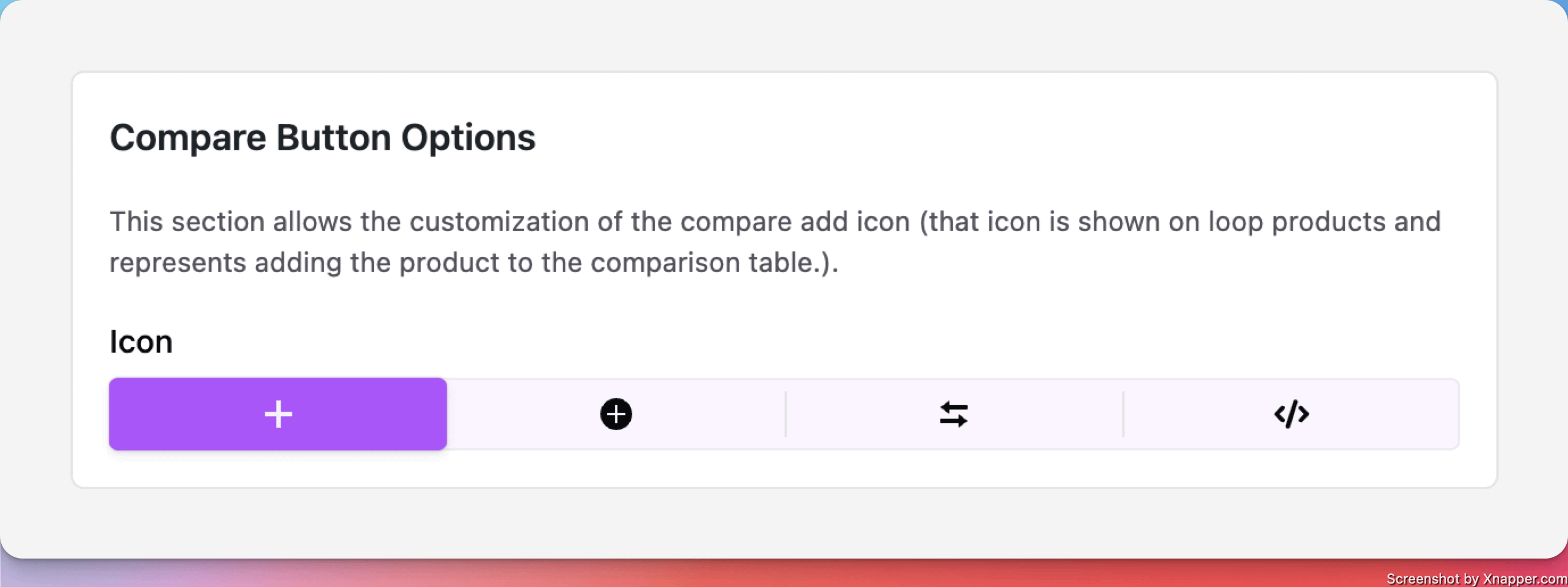Select the custom code icon option
Screen dimensions: 1568x587
1291,414
